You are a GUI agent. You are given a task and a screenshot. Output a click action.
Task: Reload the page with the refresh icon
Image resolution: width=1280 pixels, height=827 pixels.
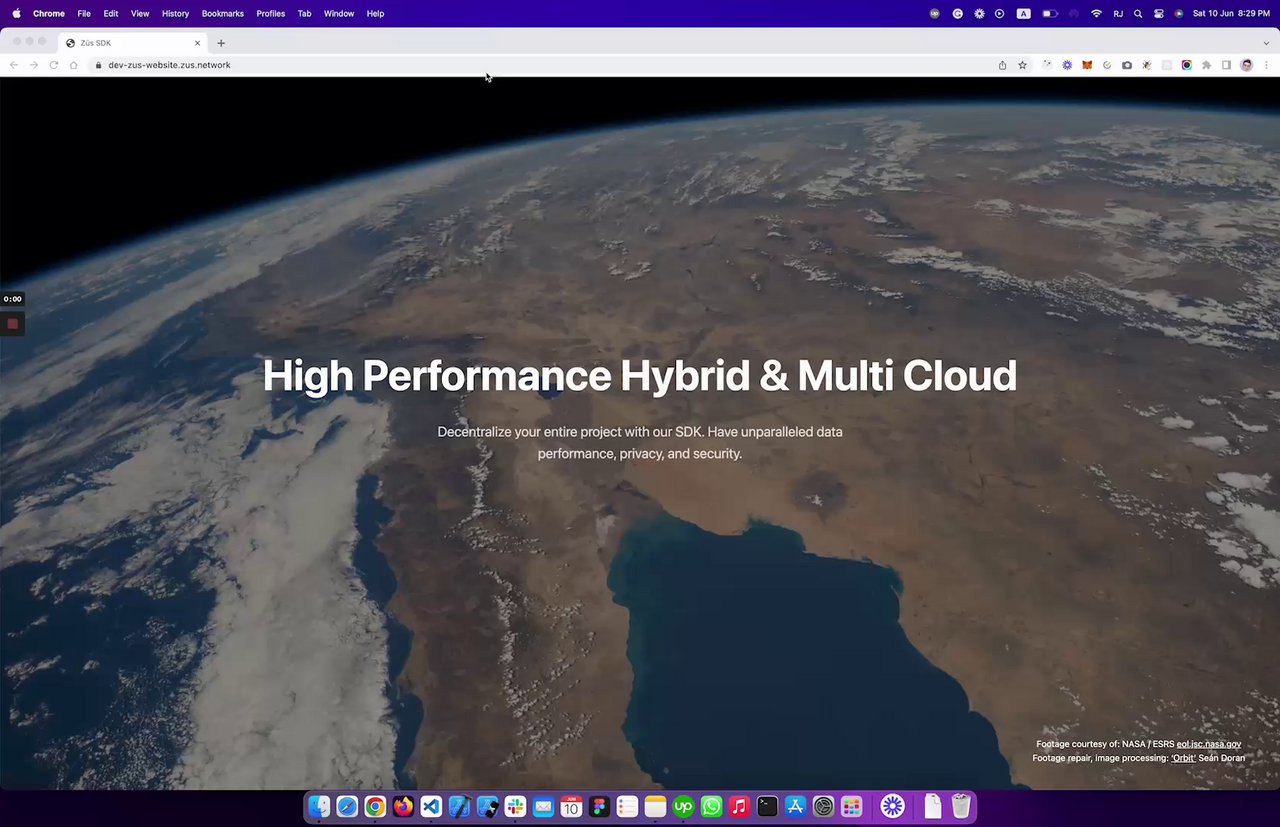click(54, 65)
